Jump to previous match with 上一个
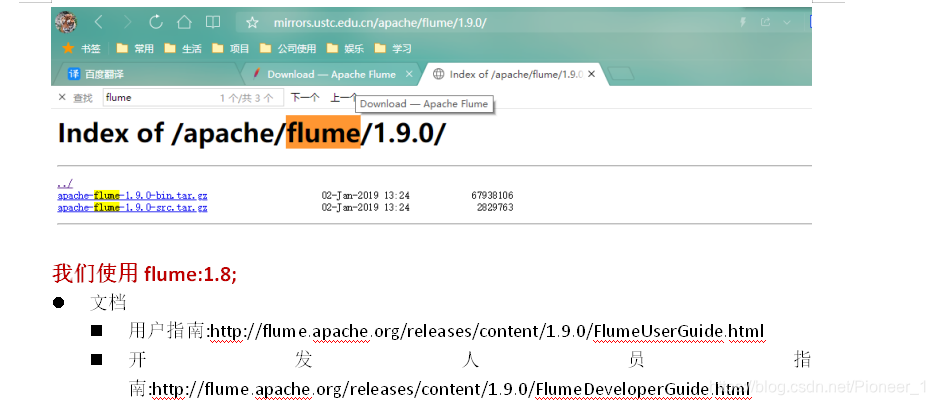This screenshot has width=935, height=405. click(343, 98)
